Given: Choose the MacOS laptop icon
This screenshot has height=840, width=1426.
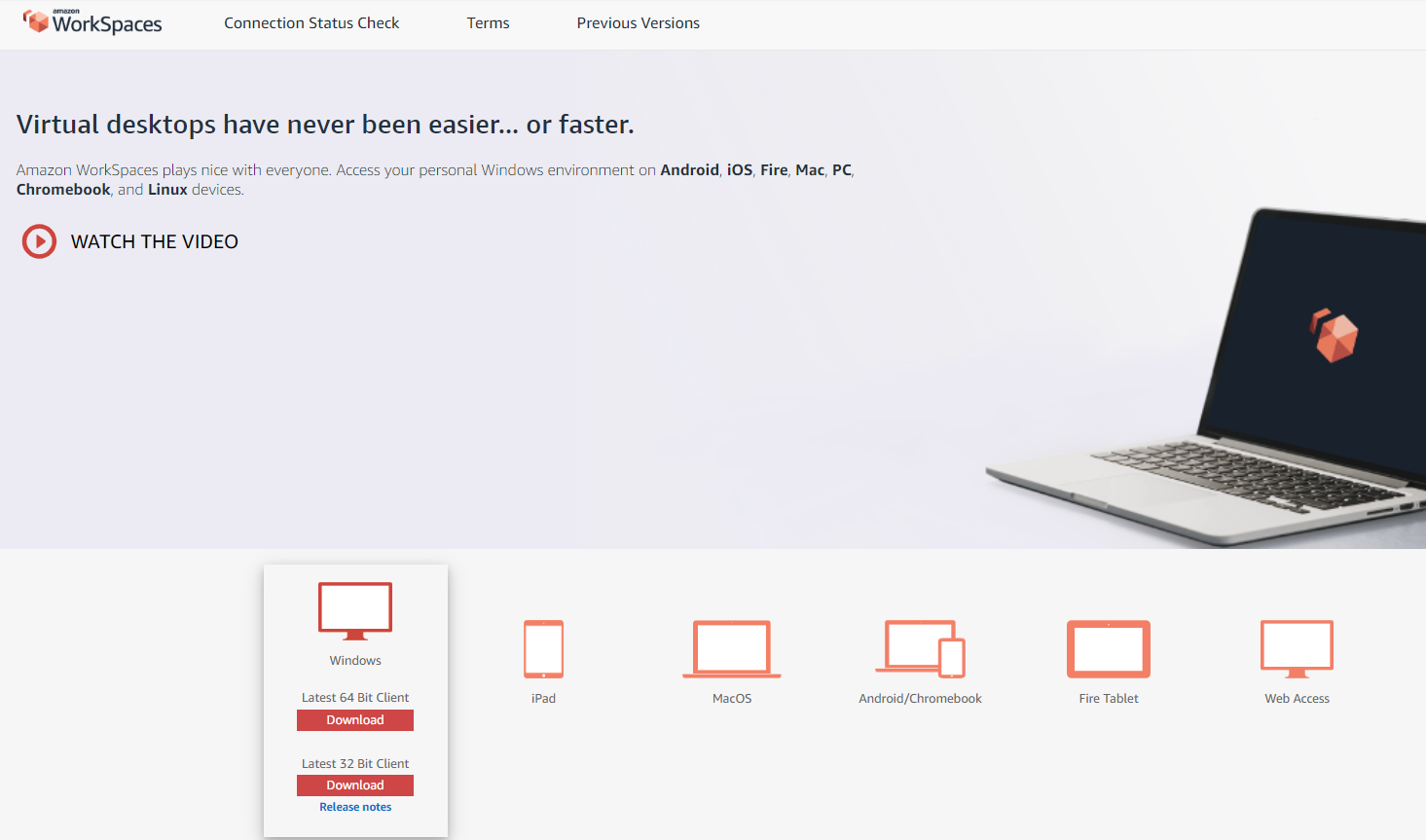Looking at the screenshot, I should click(x=732, y=649).
